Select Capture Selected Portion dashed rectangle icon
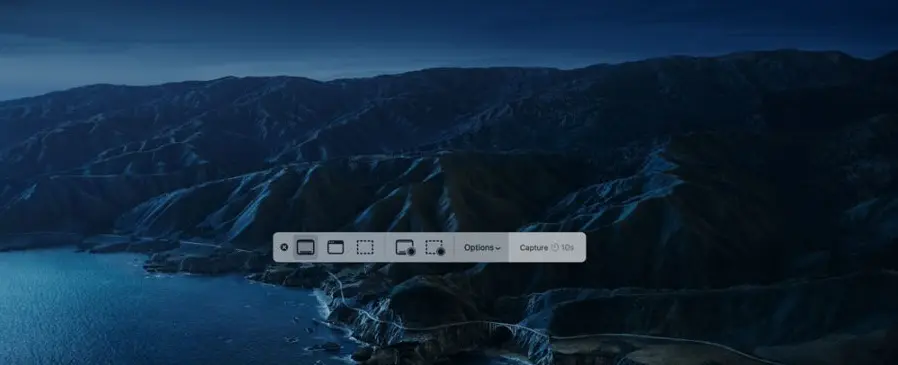 click(365, 248)
